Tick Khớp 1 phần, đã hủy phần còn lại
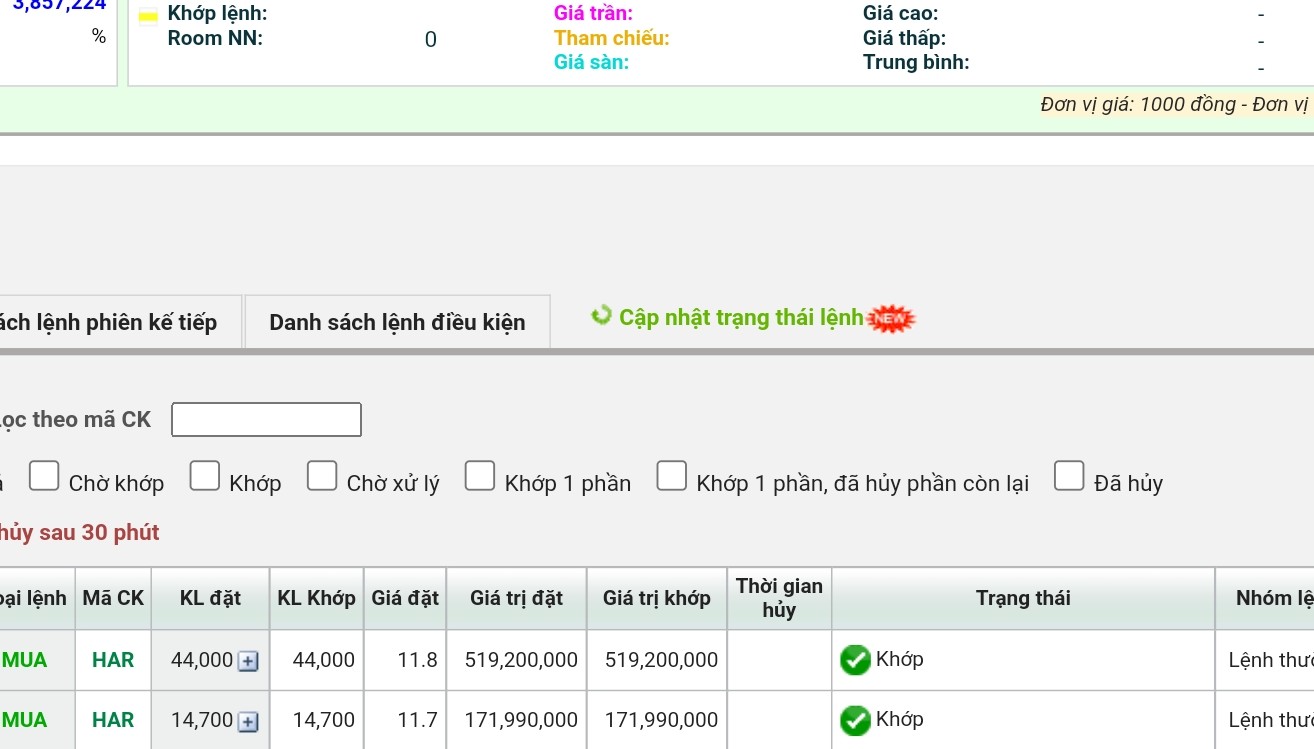The width and height of the screenshot is (1314, 749). [x=671, y=476]
